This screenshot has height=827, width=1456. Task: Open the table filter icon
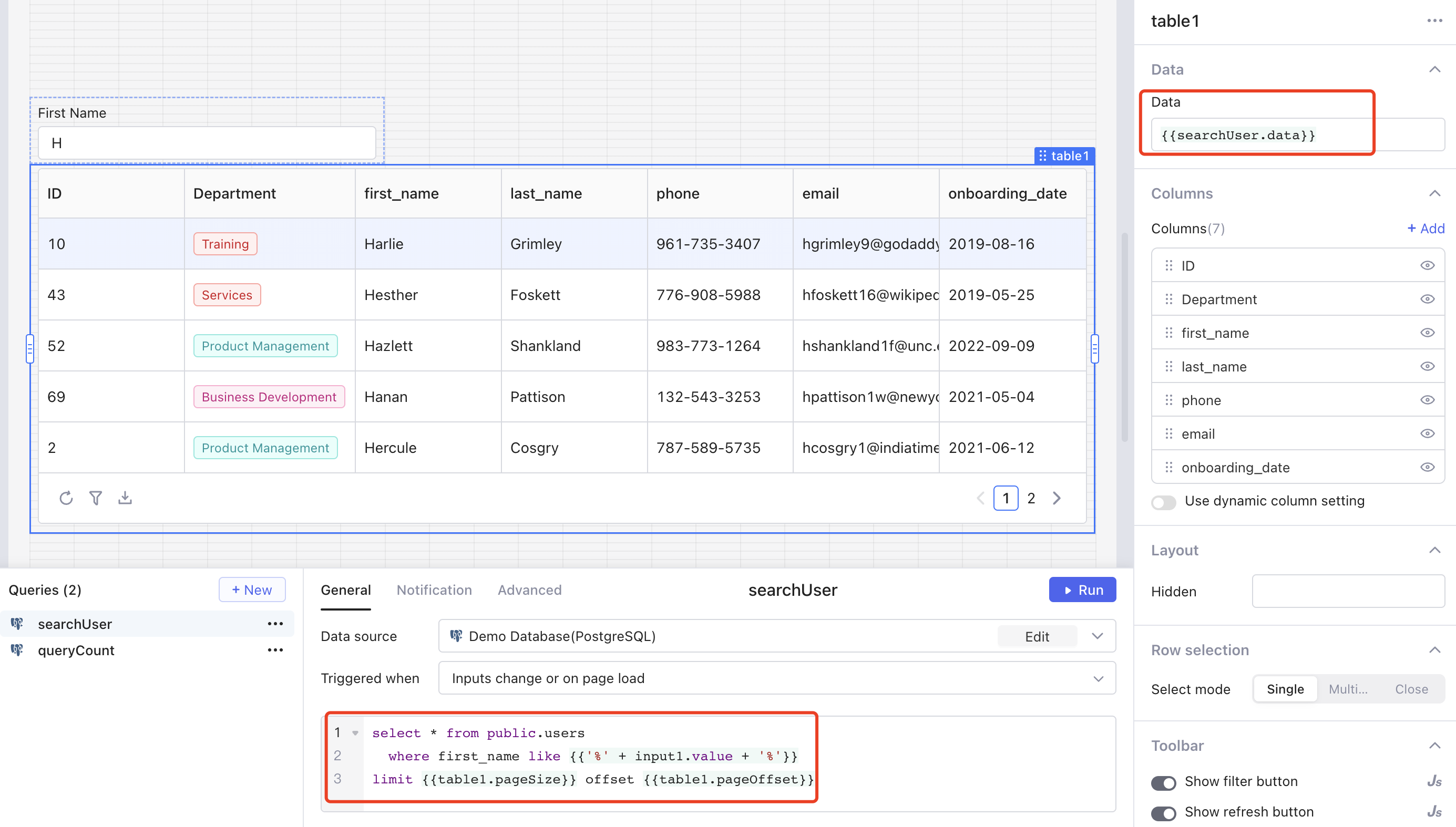click(96, 498)
